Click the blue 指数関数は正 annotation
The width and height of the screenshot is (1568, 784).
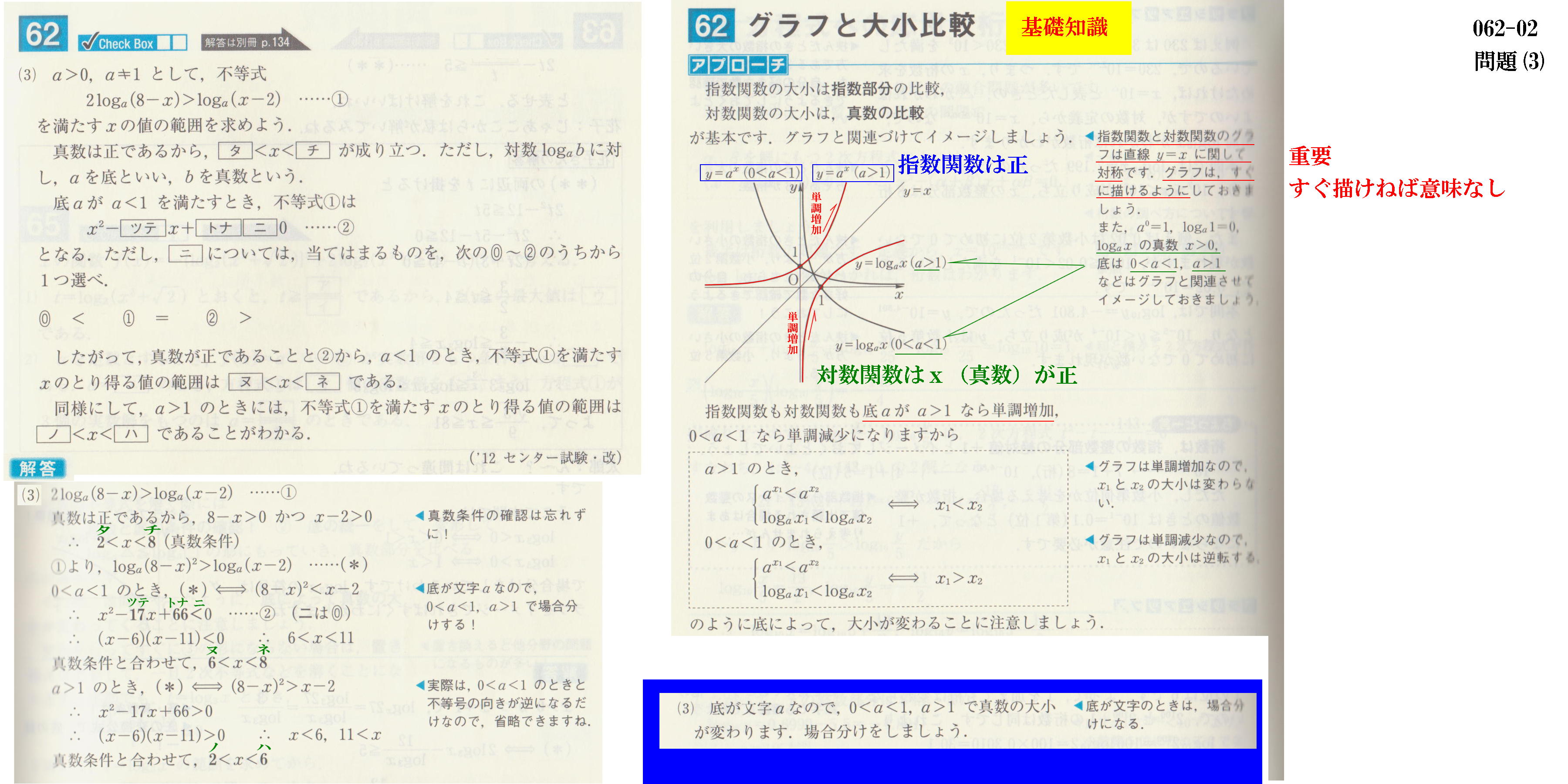coord(963,165)
